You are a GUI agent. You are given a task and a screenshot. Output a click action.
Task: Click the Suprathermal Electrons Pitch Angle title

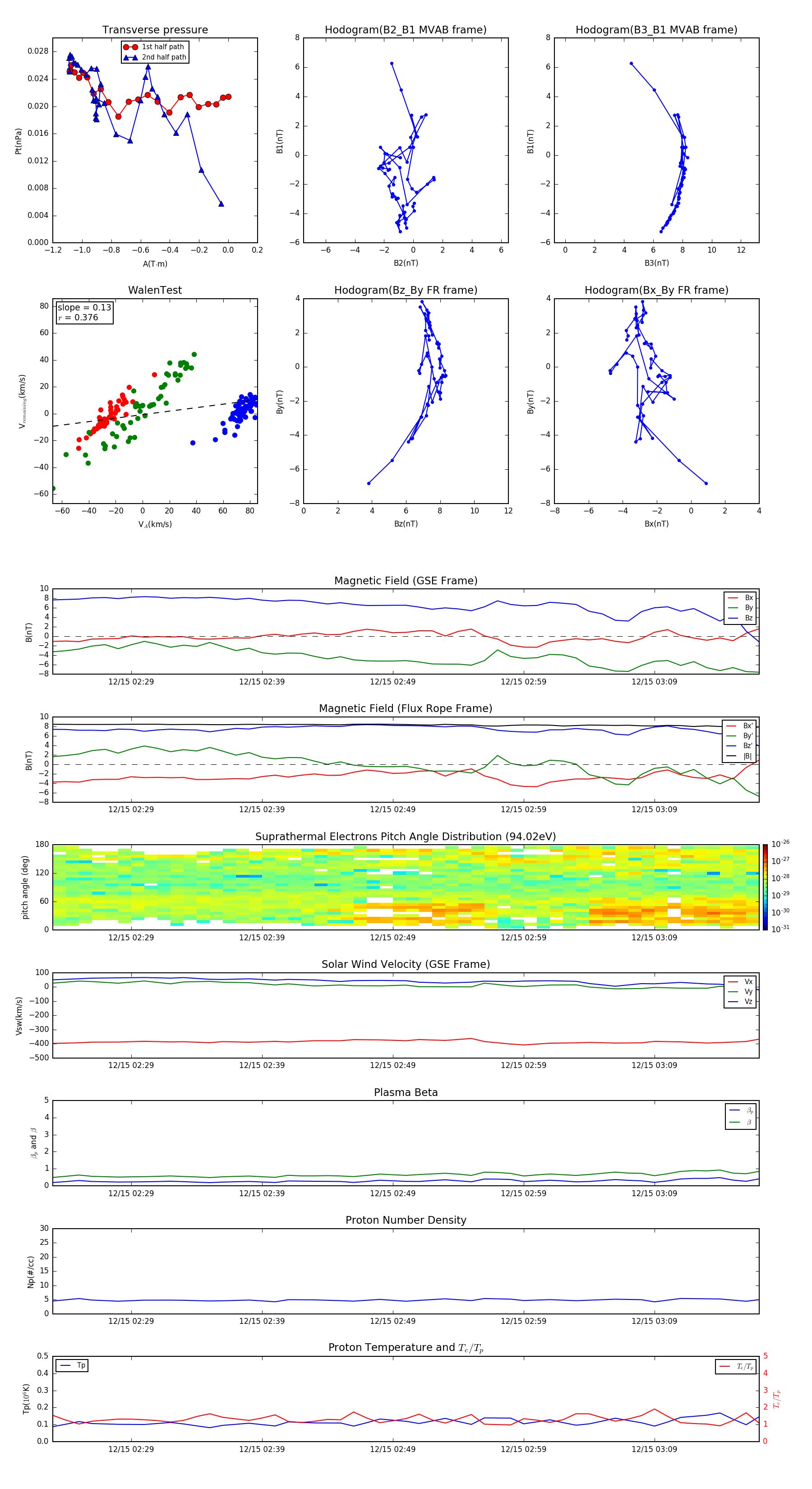pyautogui.click(x=406, y=837)
